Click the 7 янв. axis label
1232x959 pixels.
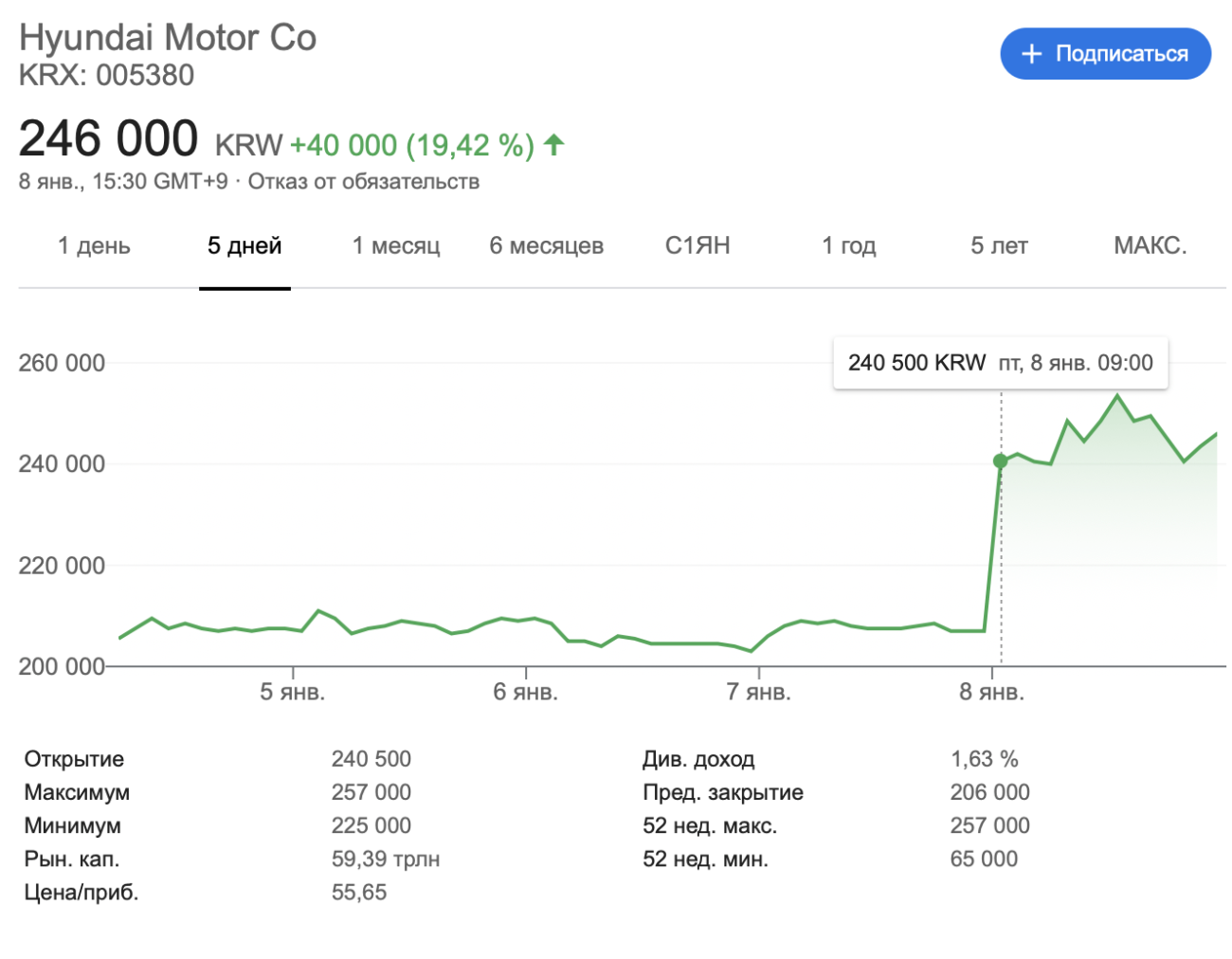coord(759,692)
